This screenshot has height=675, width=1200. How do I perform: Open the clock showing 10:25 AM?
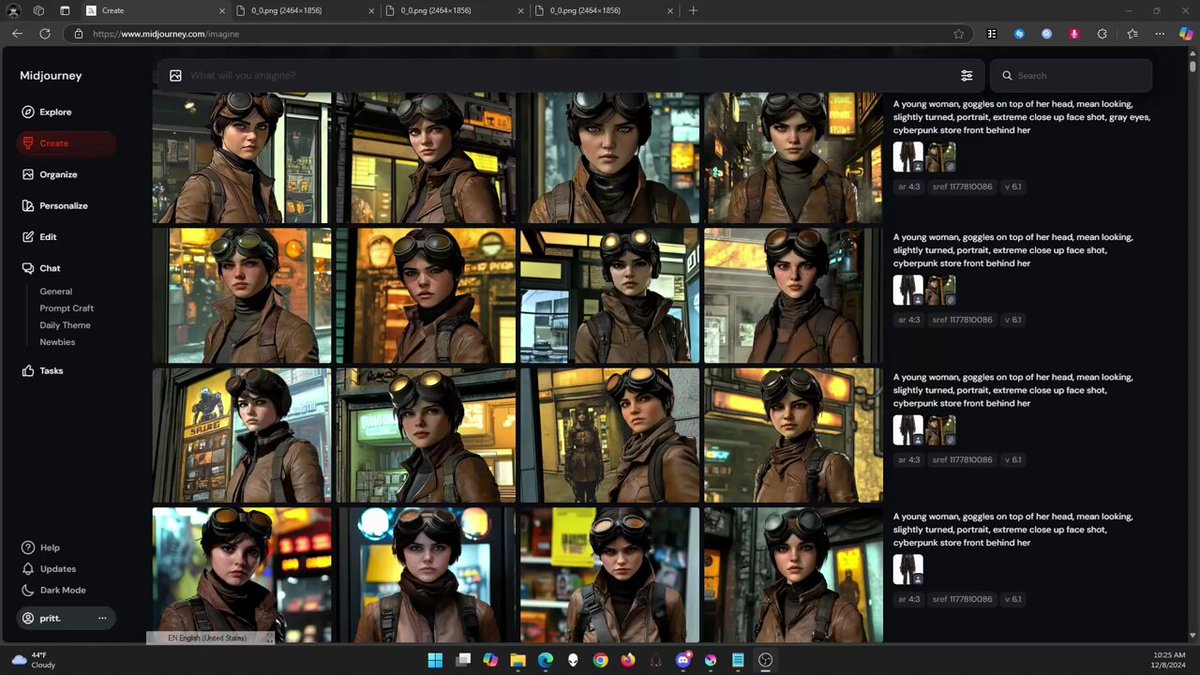tap(1170, 660)
